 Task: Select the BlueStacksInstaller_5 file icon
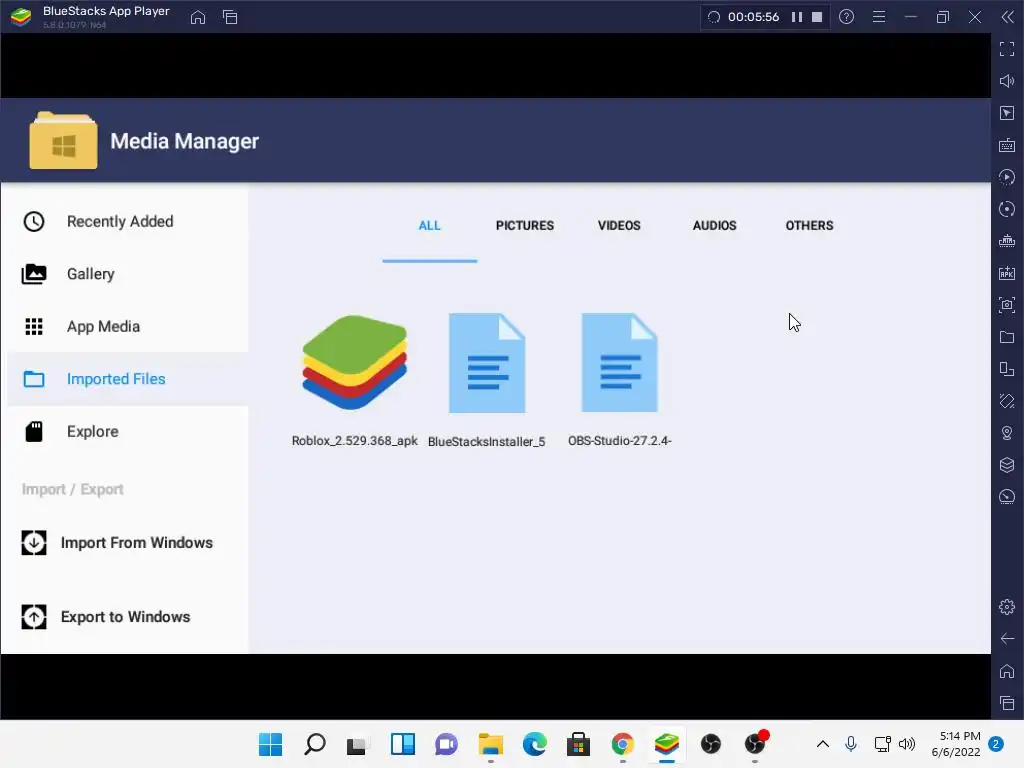[x=487, y=363]
